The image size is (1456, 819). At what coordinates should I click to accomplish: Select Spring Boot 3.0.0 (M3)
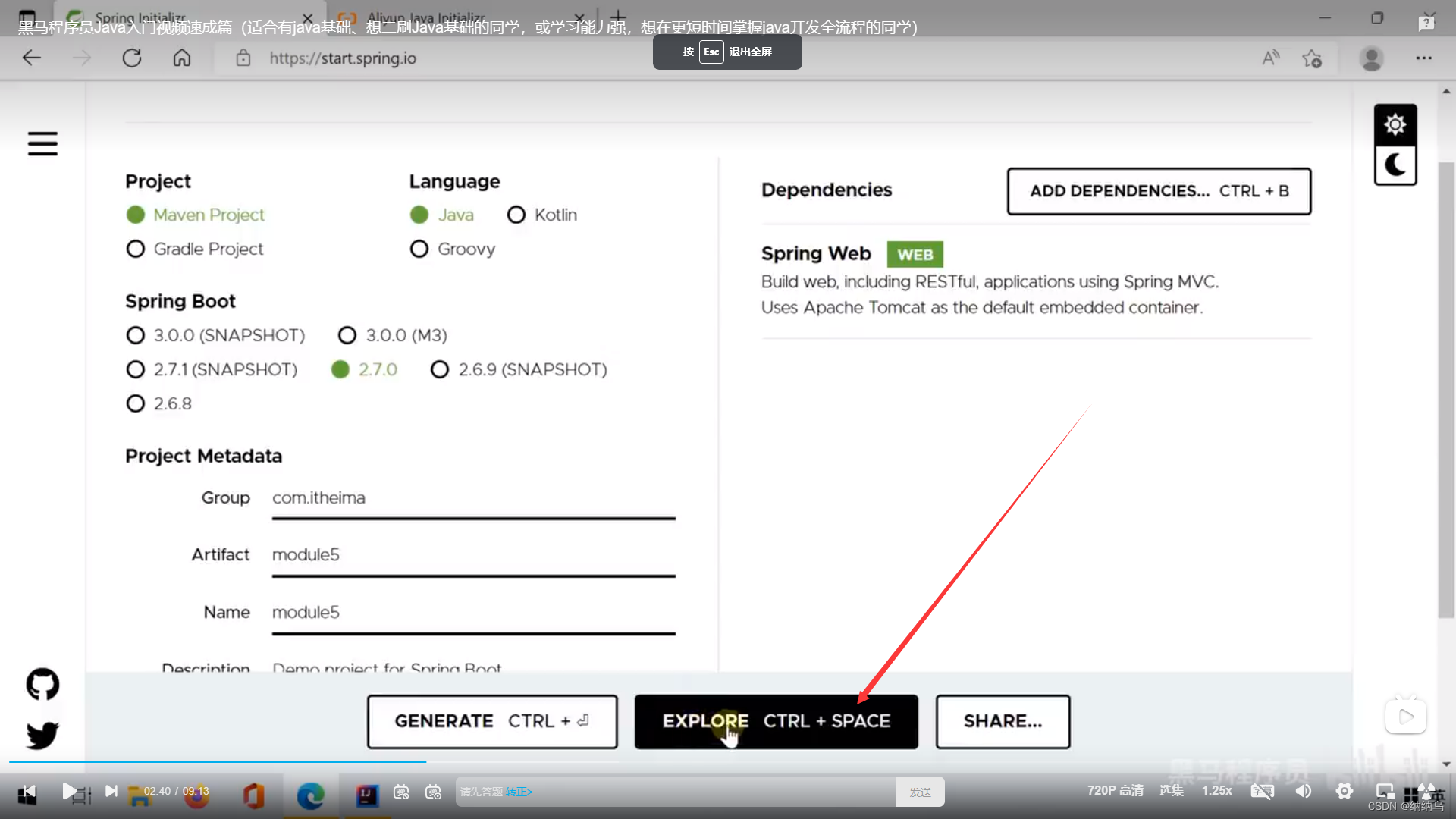(347, 335)
